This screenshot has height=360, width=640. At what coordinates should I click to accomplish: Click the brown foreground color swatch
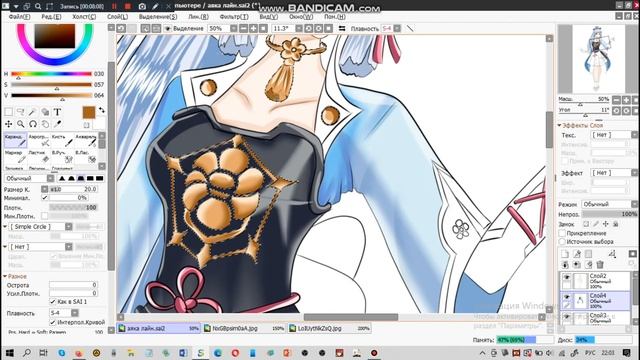(89, 112)
